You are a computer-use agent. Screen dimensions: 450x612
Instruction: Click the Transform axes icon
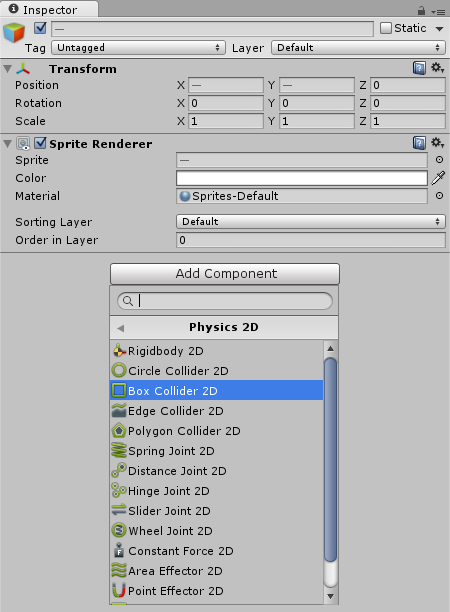(23, 69)
